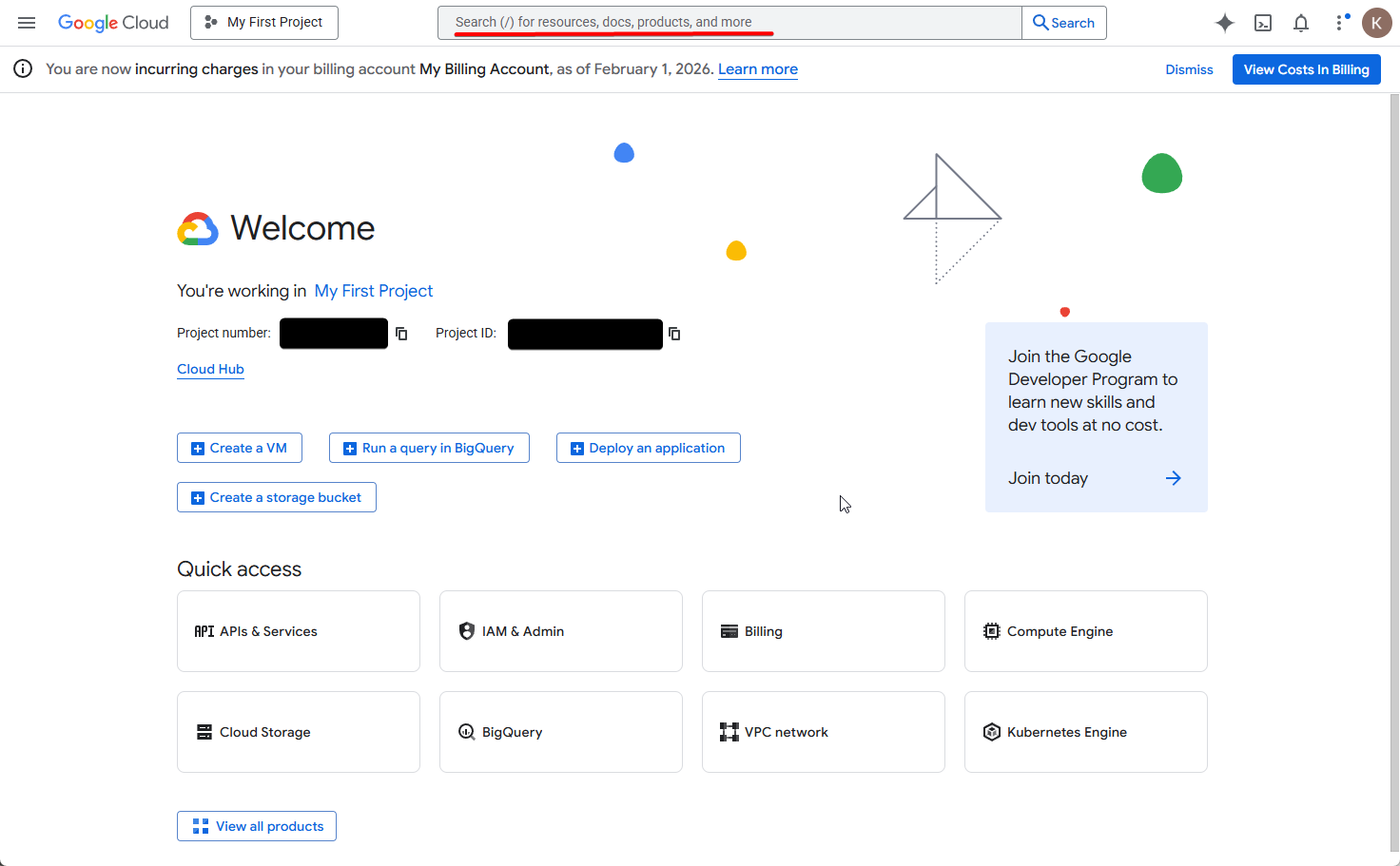1400x866 pixels.
Task: Open the VPC network quick access card
Action: tap(824, 732)
